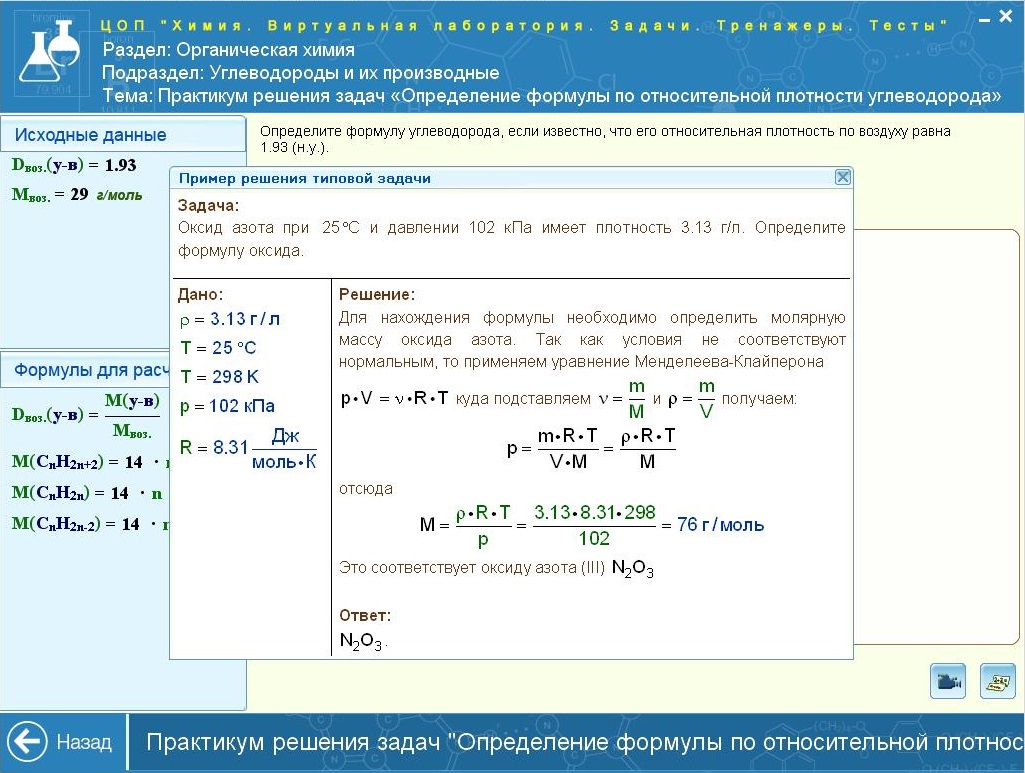Click the alkene formula M(CnH2n)

pyautogui.click(x=63, y=493)
